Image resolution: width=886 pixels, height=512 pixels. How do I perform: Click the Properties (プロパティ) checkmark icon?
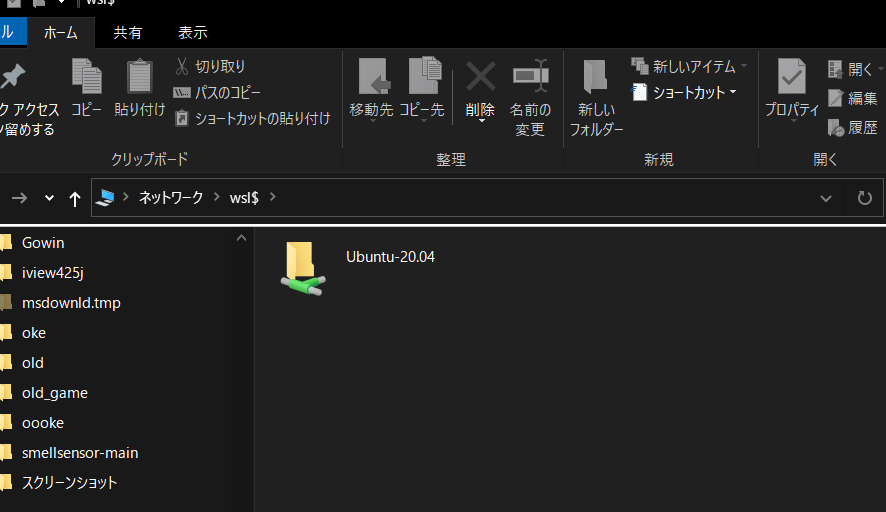pyautogui.click(x=792, y=76)
